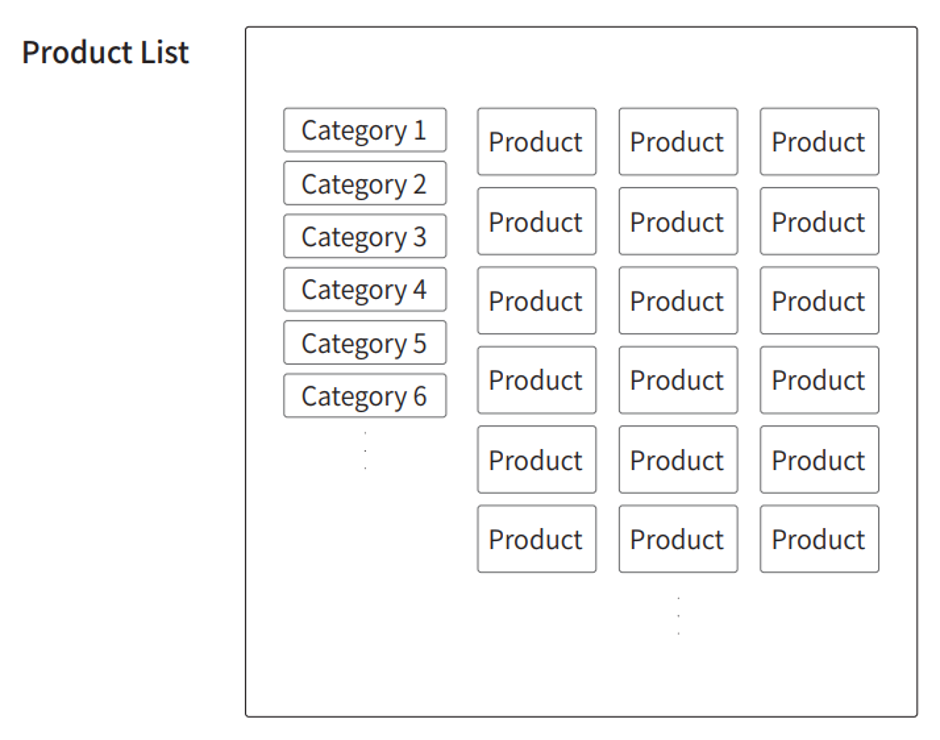
Task: Open the bottom-left Product tile
Action: click(x=537, y=539)
